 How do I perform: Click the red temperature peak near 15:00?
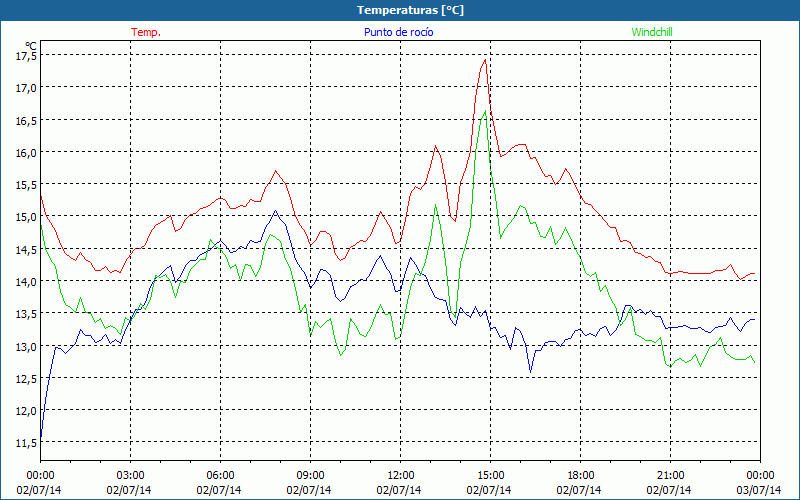click(x=485, y=60)
